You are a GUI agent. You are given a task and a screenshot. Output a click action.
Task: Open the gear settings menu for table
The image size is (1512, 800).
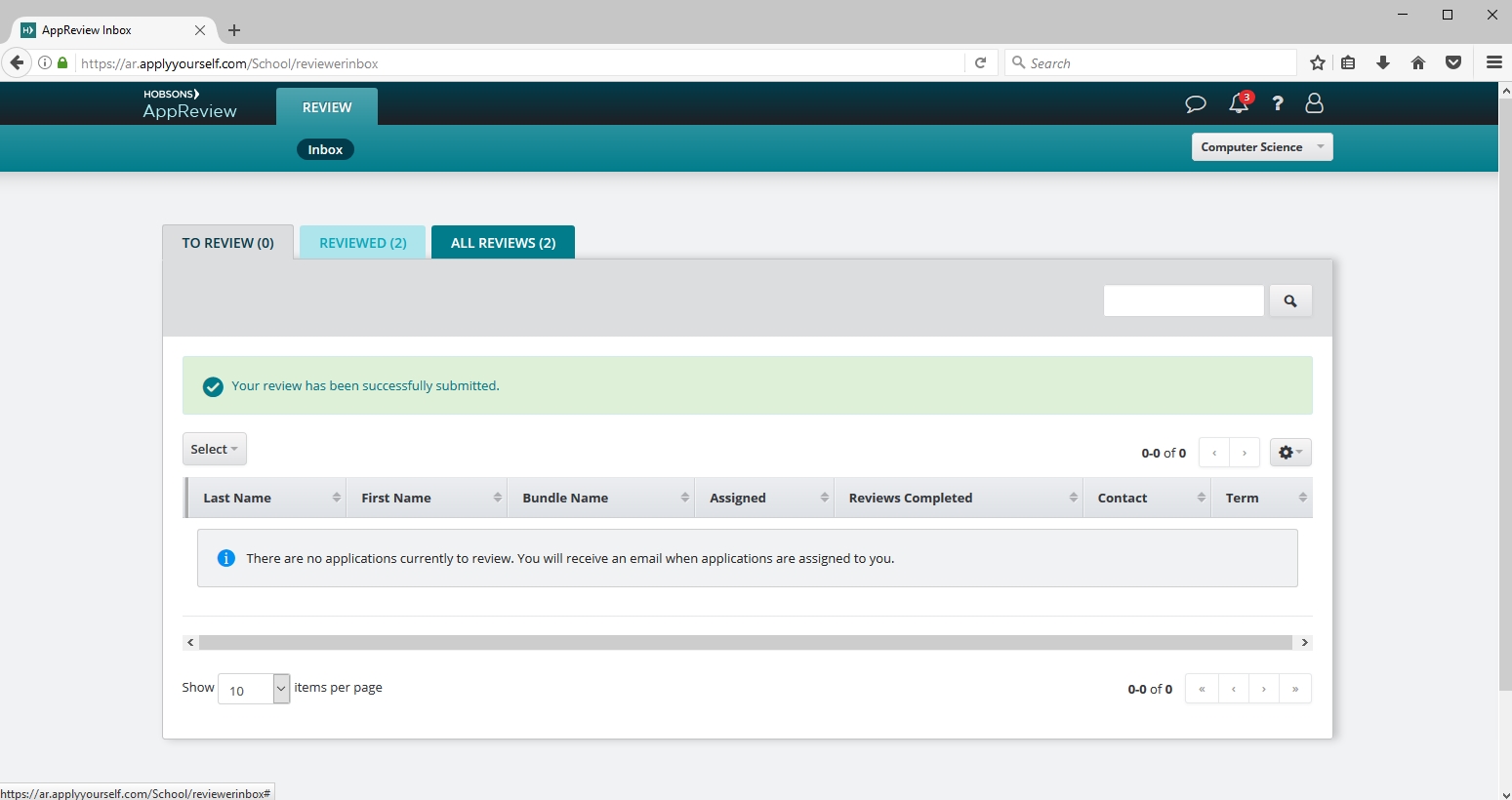1289,453
